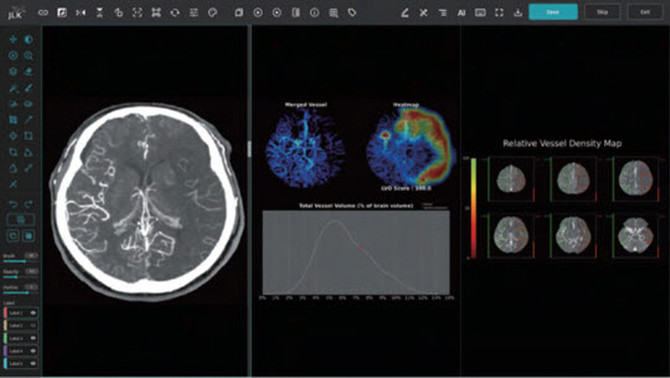The height and width of the screenshot is (378, 670).
Task: Click the Skip button
Action: click(x=602, y=12)
